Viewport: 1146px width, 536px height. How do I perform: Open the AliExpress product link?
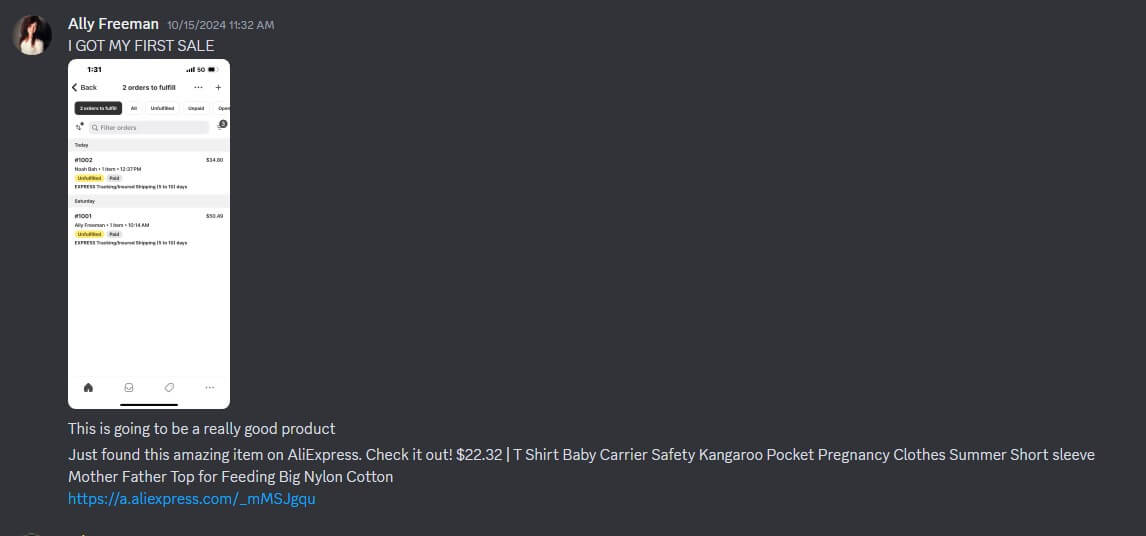coord(191,498)
